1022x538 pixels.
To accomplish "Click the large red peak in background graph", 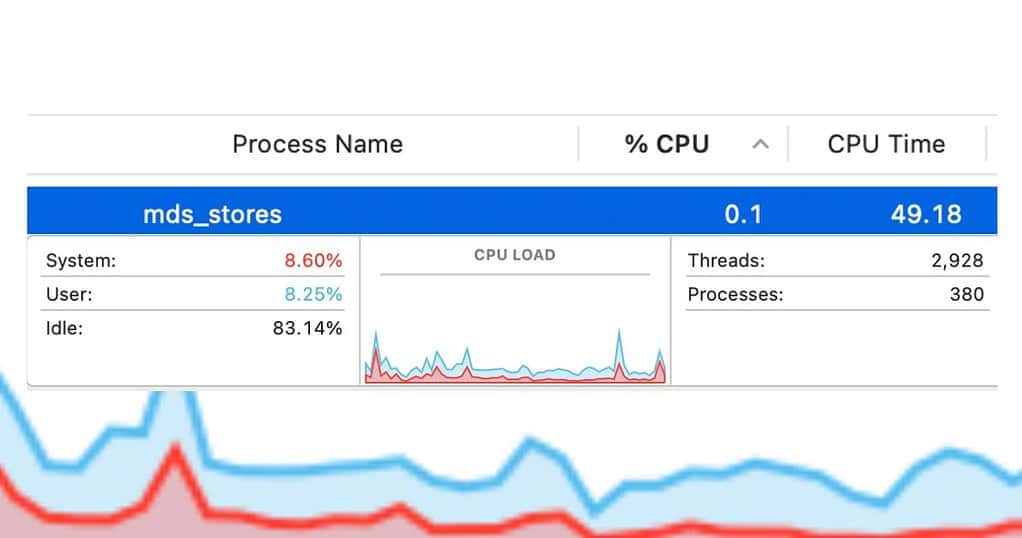I will (176, 455).
